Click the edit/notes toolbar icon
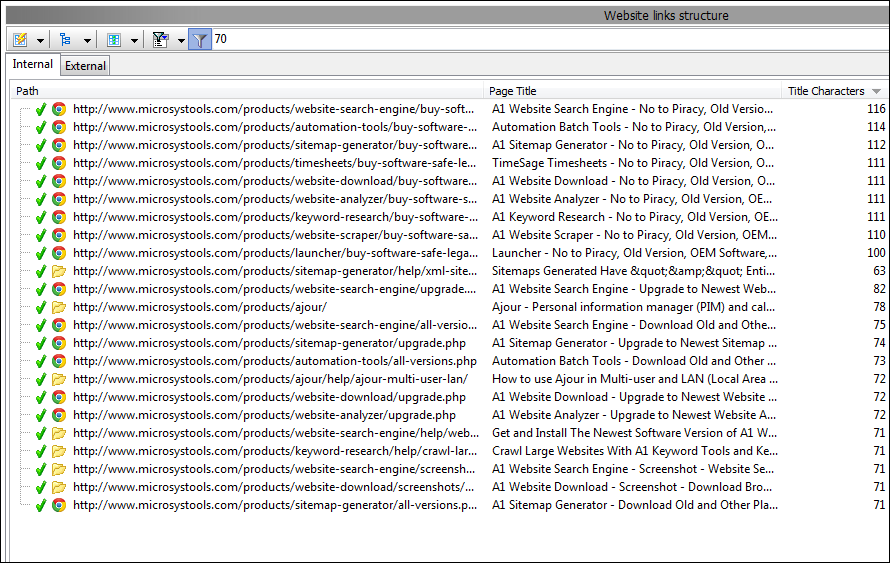 click(x=20, y=40)
